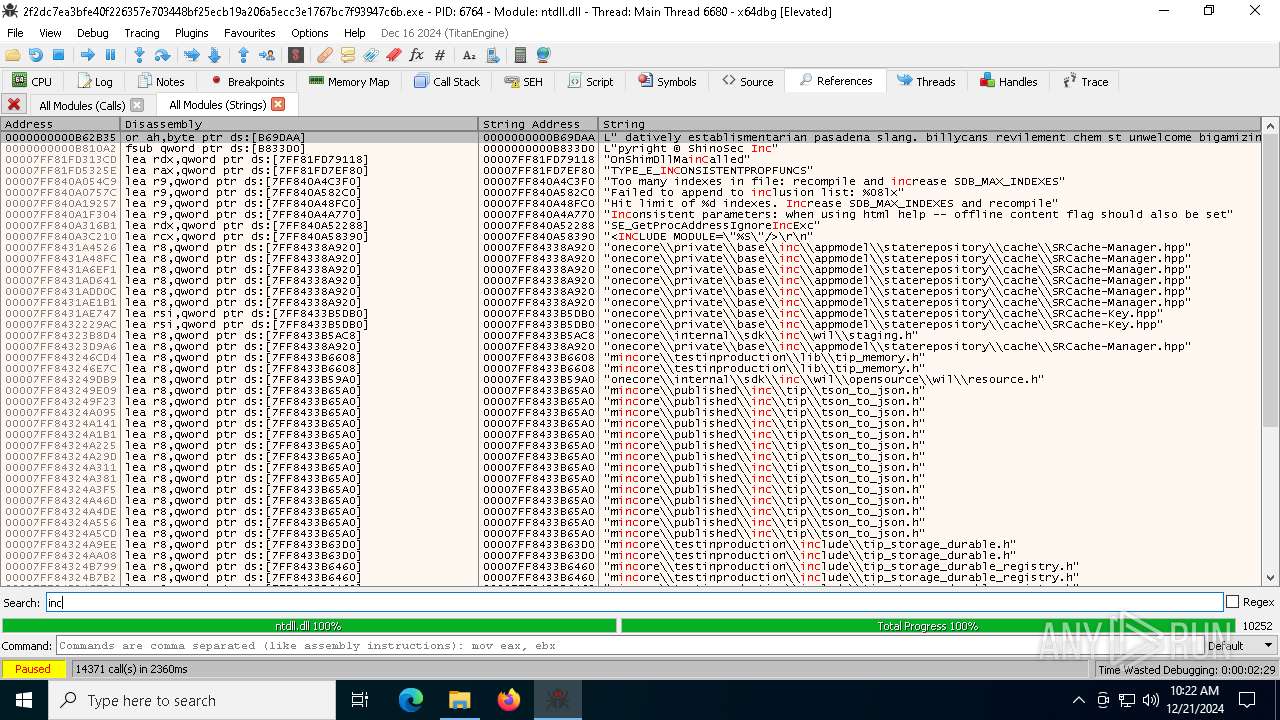This screenshot has height=720, width=1280.
Task: Open the Functions fx icon
Action: coord(417,55)
